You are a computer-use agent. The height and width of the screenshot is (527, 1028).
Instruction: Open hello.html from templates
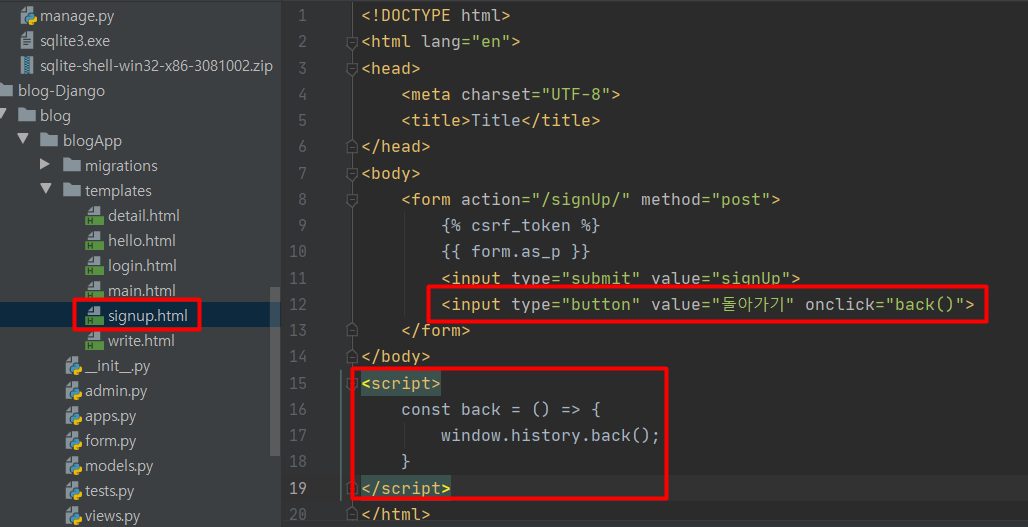[x=142, y=241]
